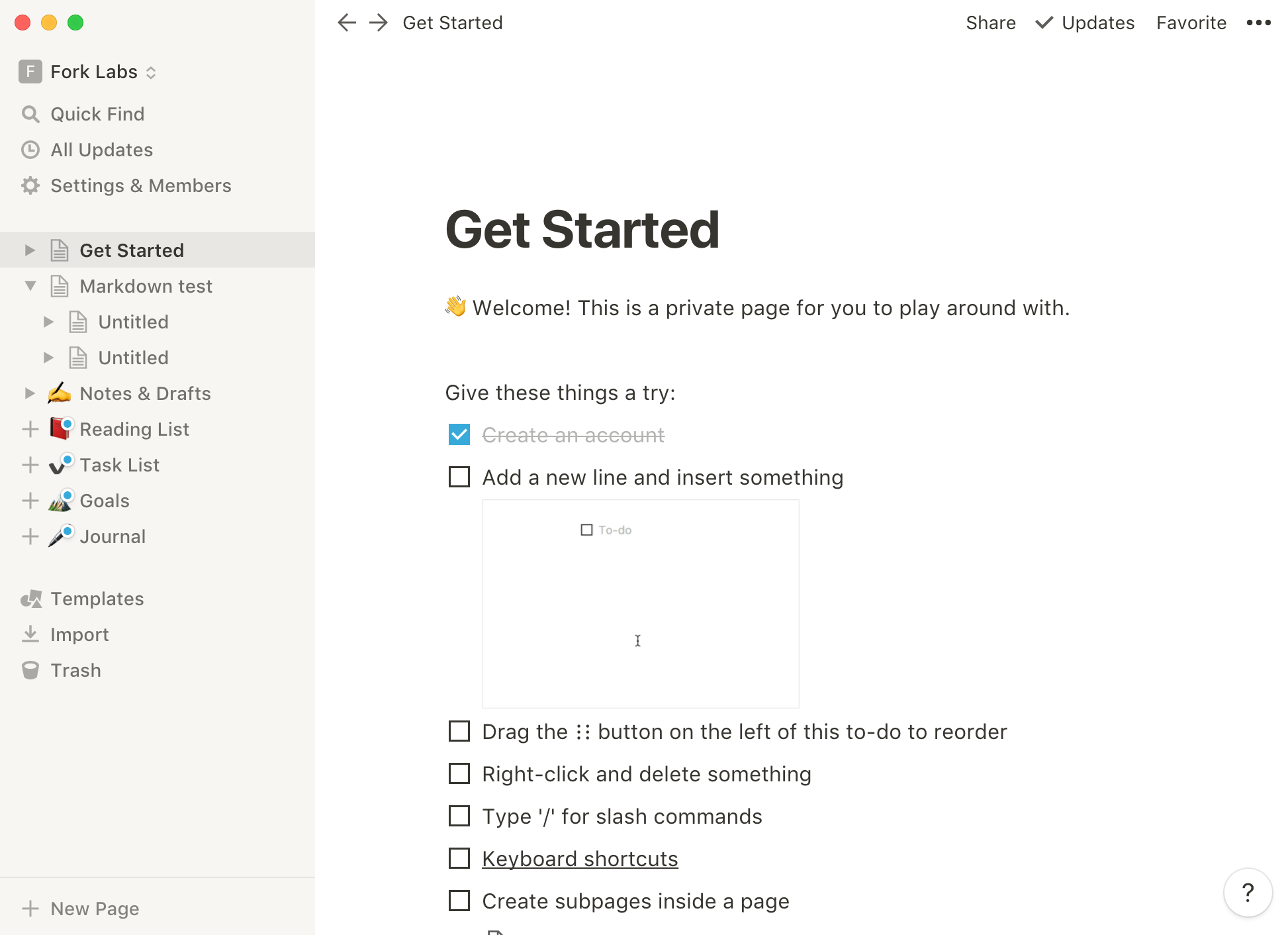Open All Updates notifications icon
Screen dimensions: 1288x935
pyautogui.click(x=30, y=149)
